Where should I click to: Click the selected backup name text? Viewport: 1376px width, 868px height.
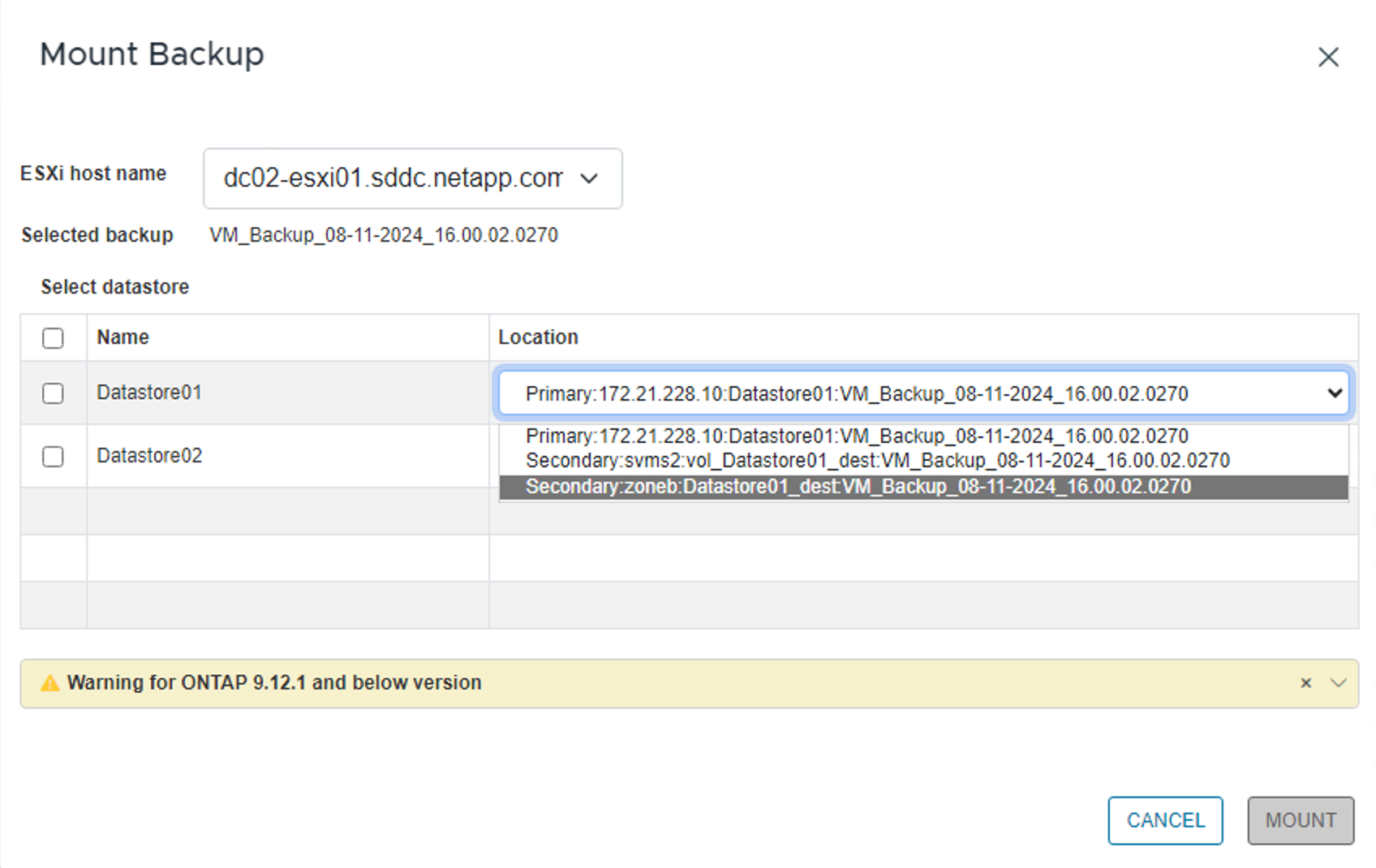tap(384, 235)
